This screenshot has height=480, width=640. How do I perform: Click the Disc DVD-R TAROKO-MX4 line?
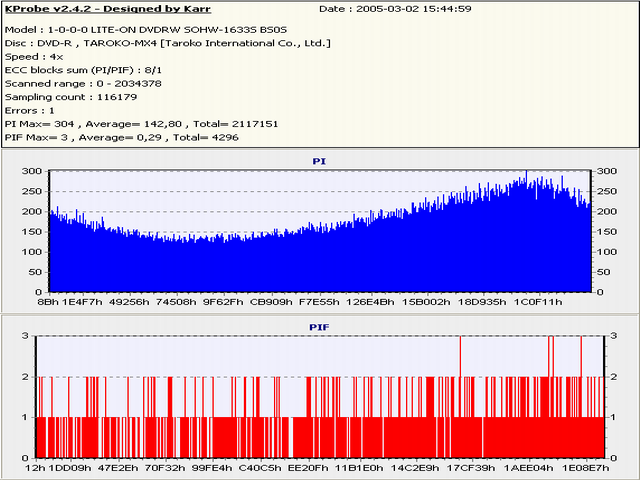pos(167,43)
